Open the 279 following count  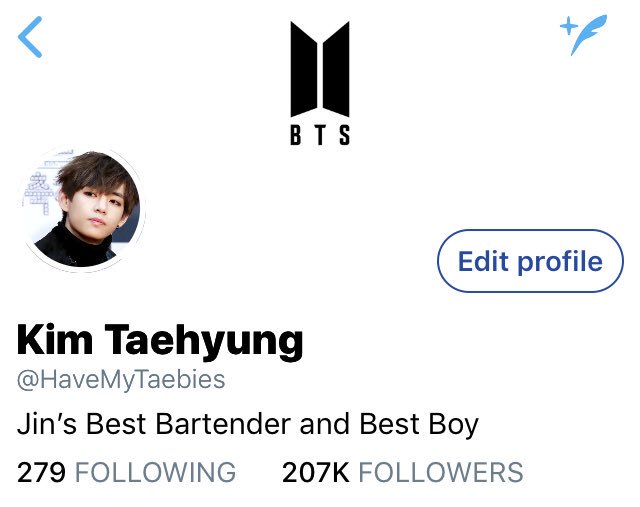[41, 472]
